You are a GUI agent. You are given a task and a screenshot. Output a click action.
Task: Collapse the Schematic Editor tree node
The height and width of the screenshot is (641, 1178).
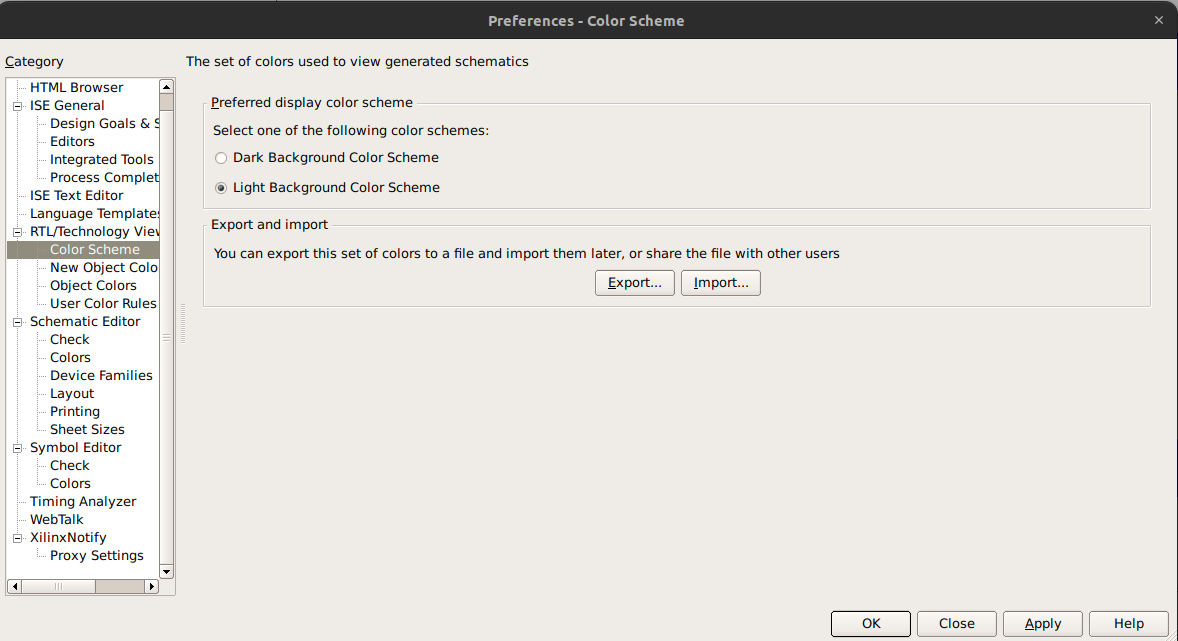click(x=17, y=322)
